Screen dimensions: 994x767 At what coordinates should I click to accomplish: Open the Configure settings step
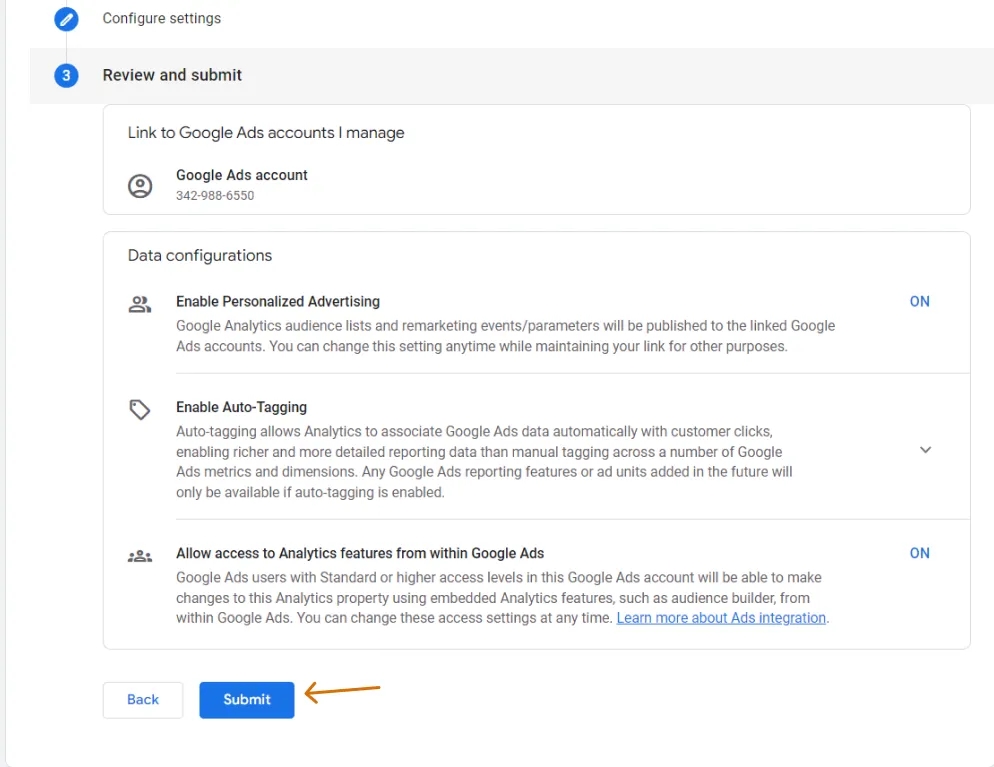(x=162, y=18)
